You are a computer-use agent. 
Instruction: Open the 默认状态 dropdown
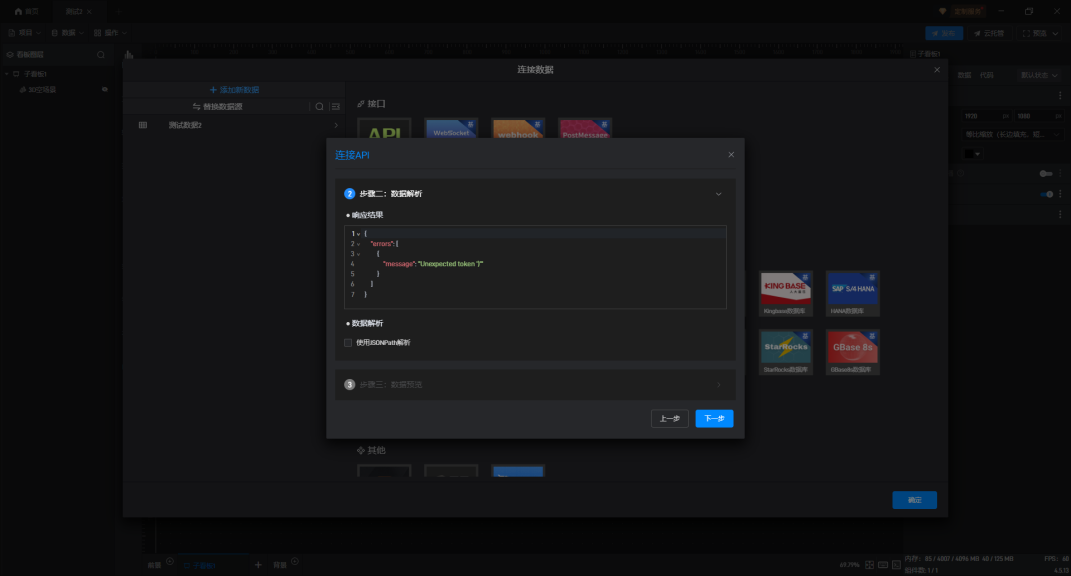point(1039,75)
